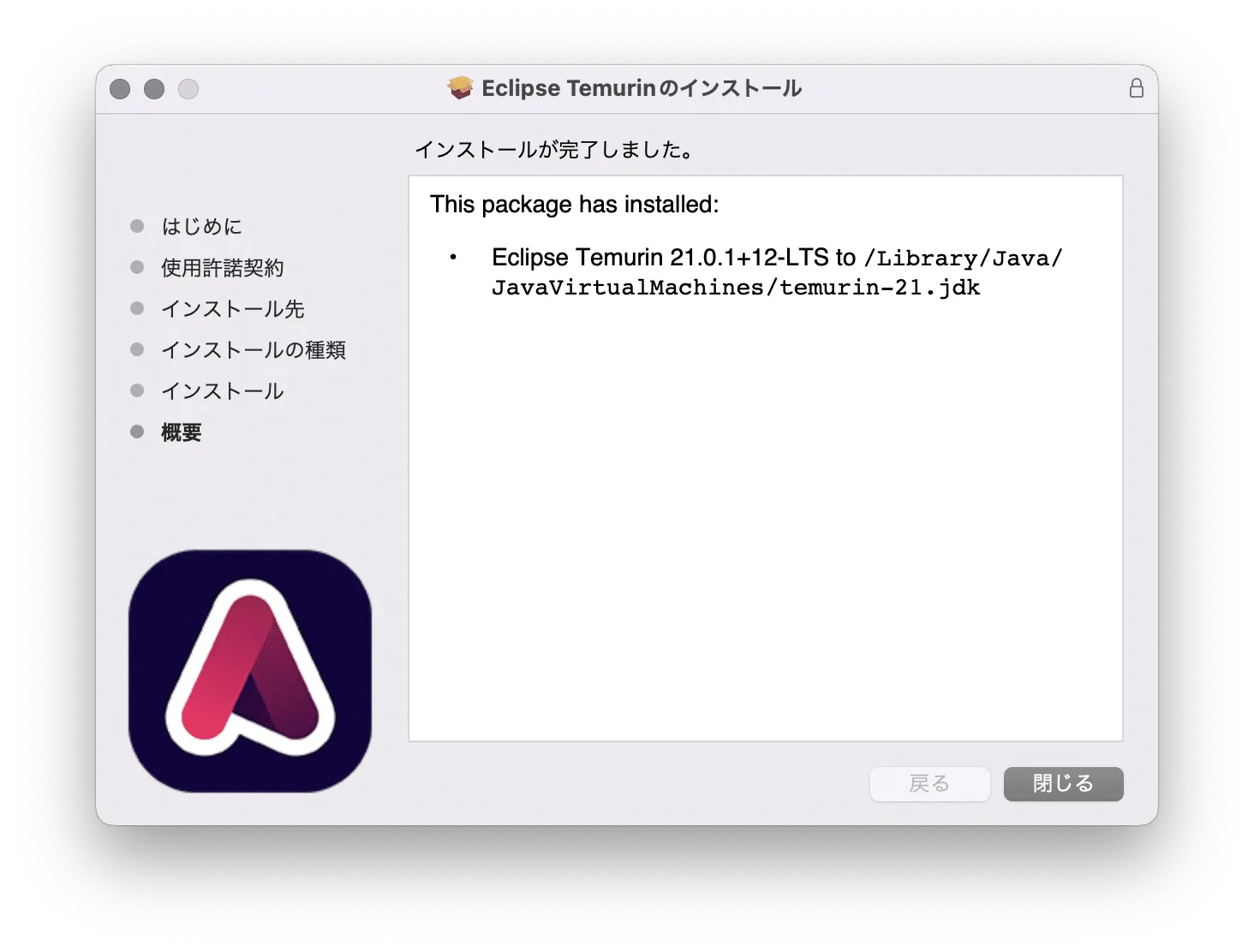Click the disabled 戻る button
The height and width of the screenshot is (952, 1254).
929,783
